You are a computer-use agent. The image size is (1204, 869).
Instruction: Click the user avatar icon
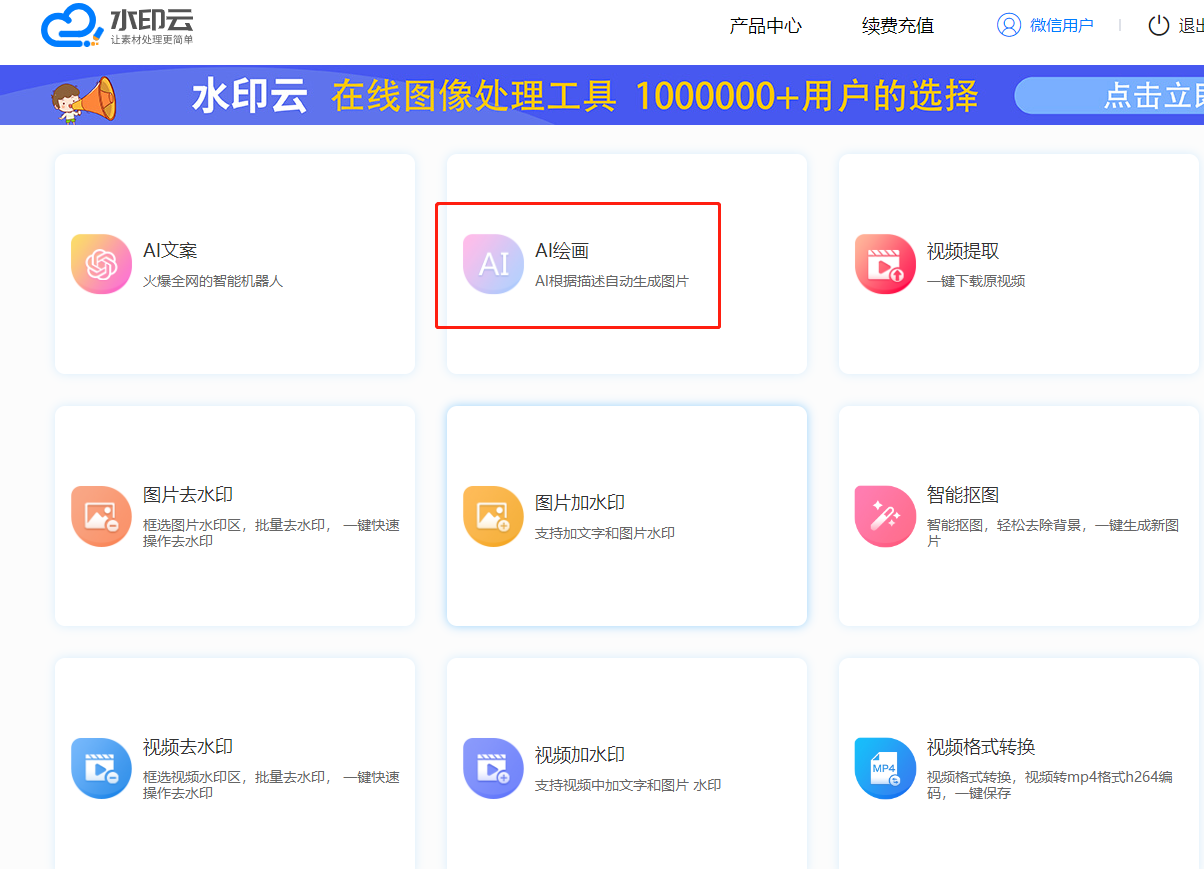coord(1009,25)
